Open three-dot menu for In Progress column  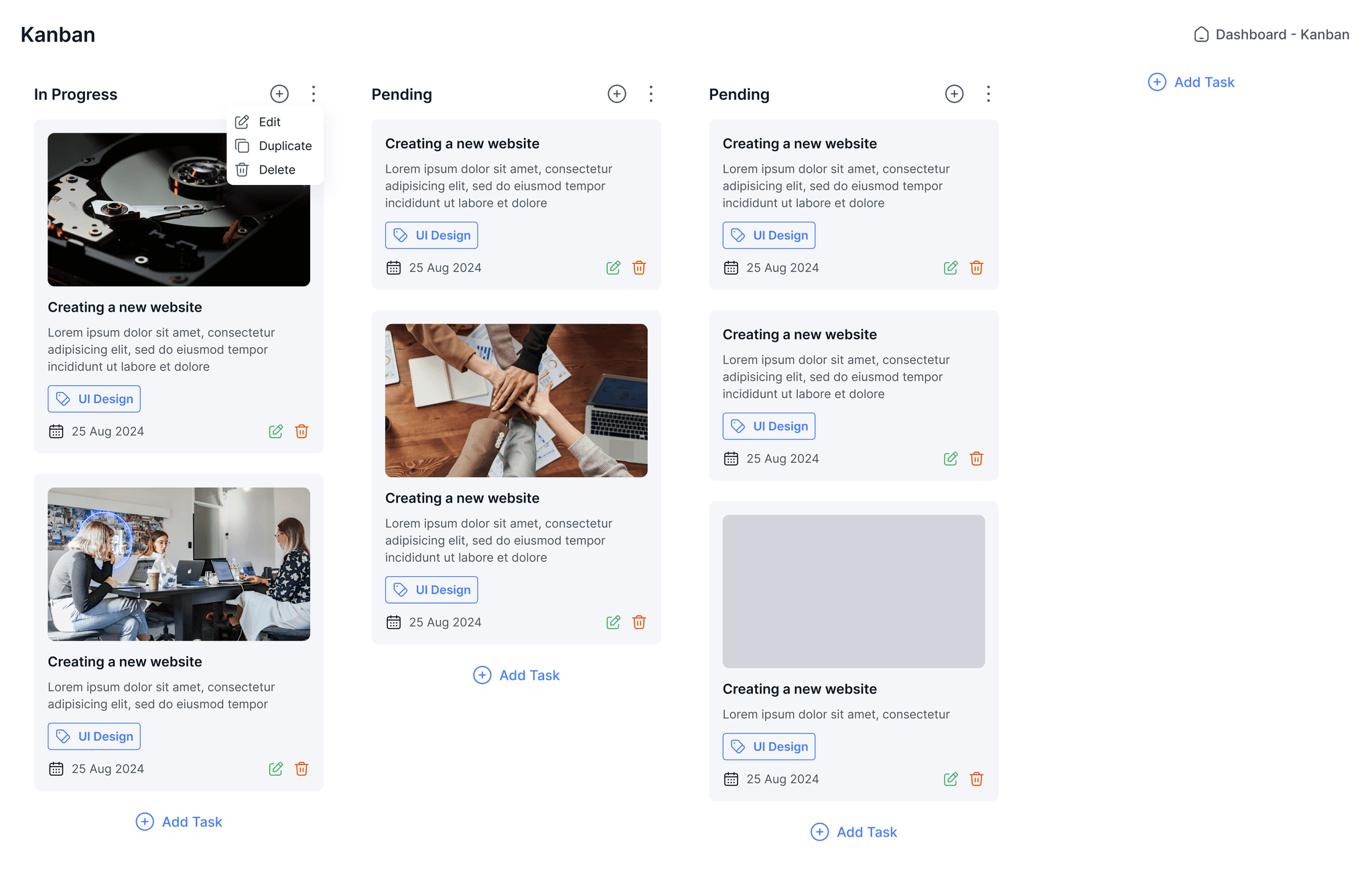[x=314, y=94]
